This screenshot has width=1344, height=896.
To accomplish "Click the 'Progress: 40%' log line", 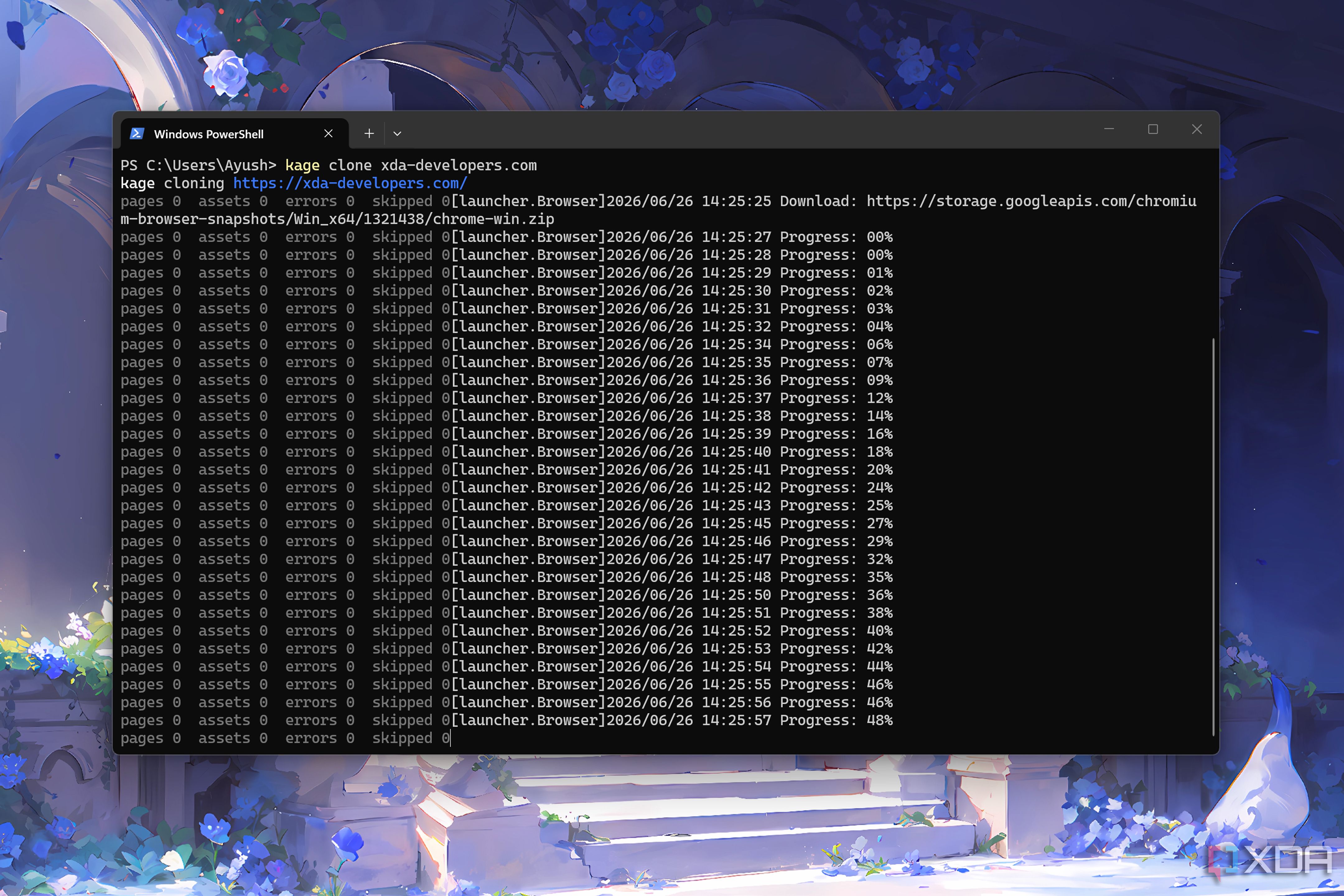I will click(506, 630).
